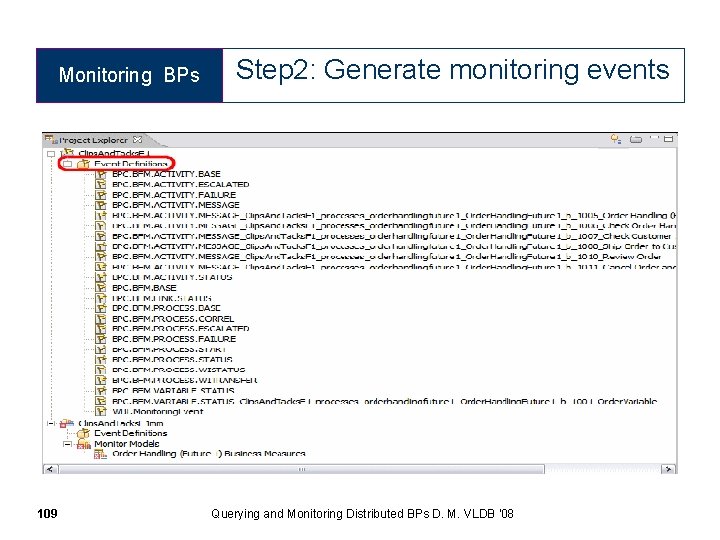Select the plain BPC.BFM.ACTIVITY.MESSAGE entry
The image size is (720, 540).
[x=176, y=205]
